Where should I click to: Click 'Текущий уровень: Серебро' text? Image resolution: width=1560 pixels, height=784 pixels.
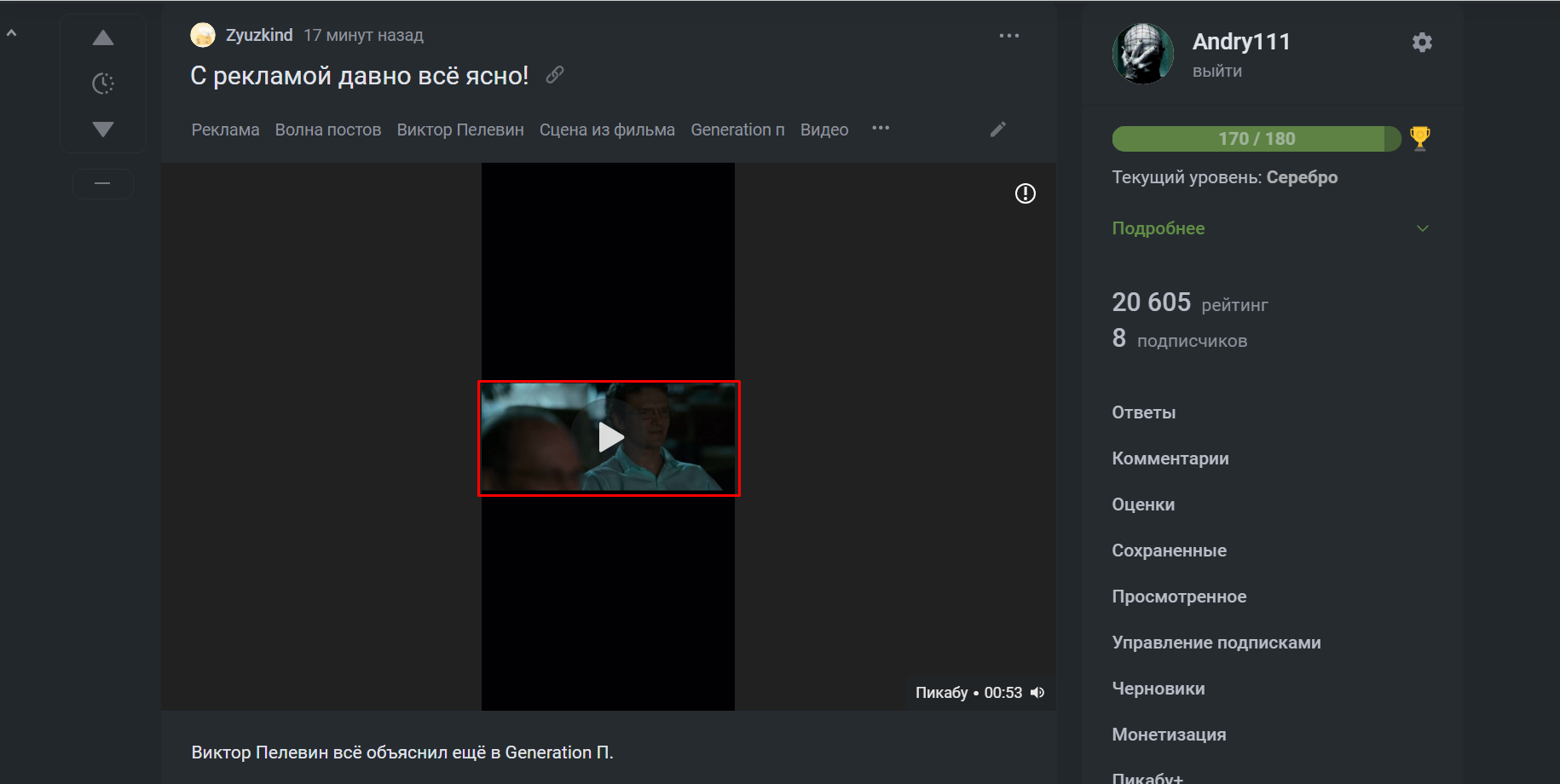[x=1225, y=177]
